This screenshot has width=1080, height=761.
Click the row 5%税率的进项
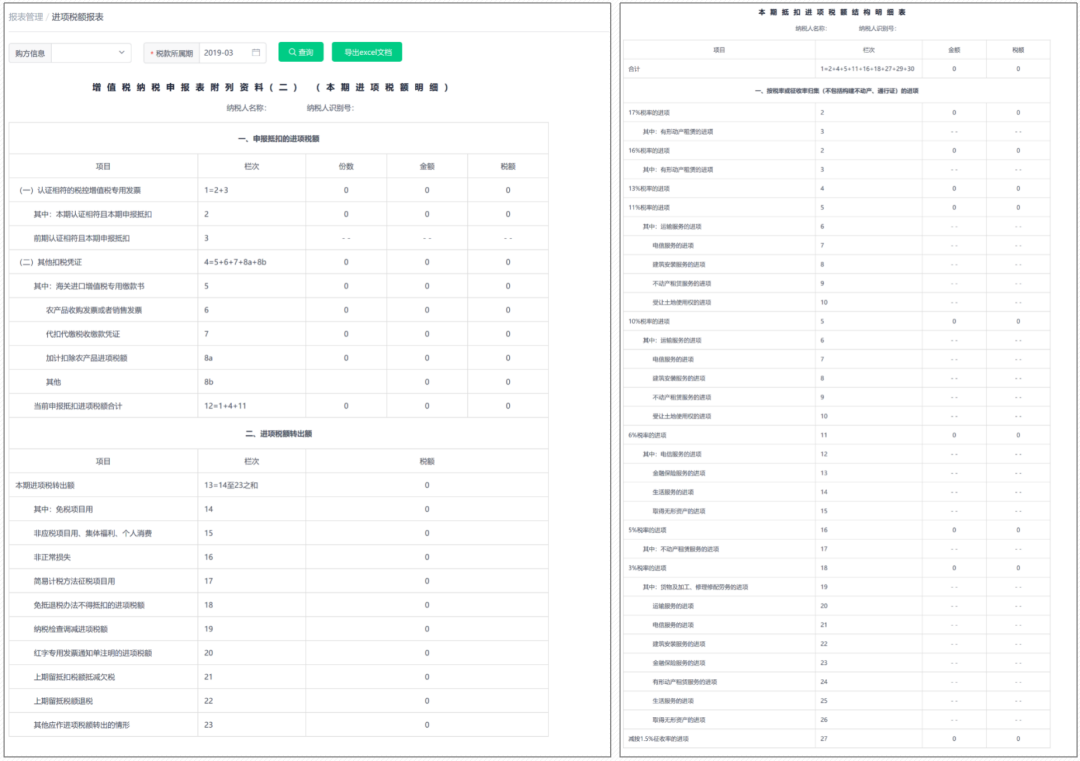point(837,530)
